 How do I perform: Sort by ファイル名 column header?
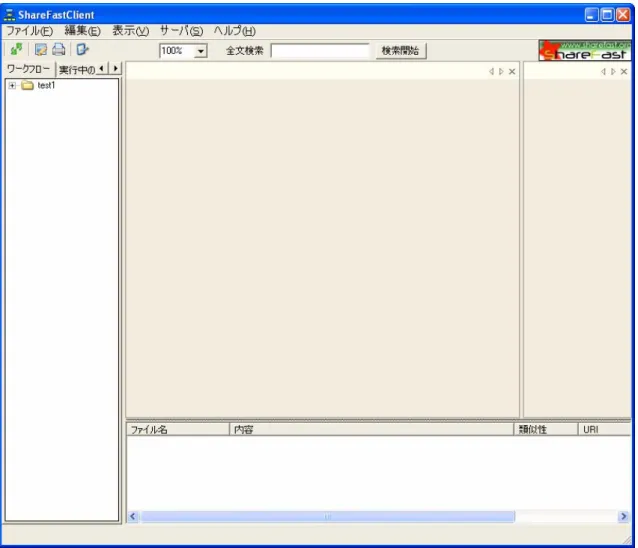(178, 429)
